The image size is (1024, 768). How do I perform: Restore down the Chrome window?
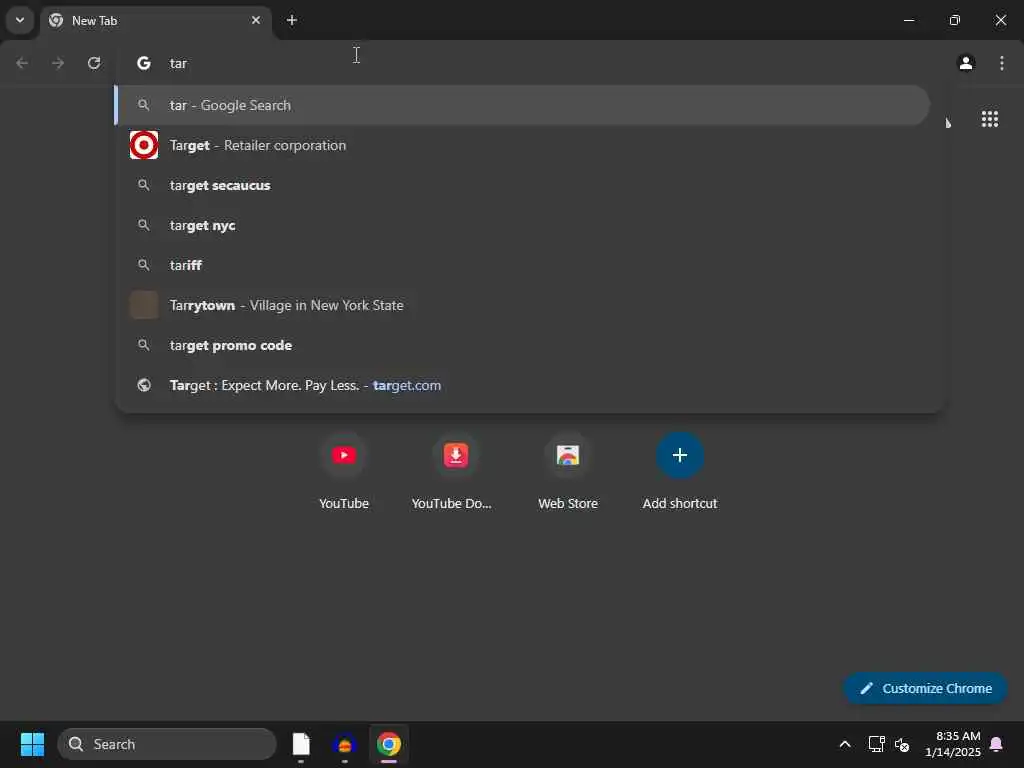(955, 20)
